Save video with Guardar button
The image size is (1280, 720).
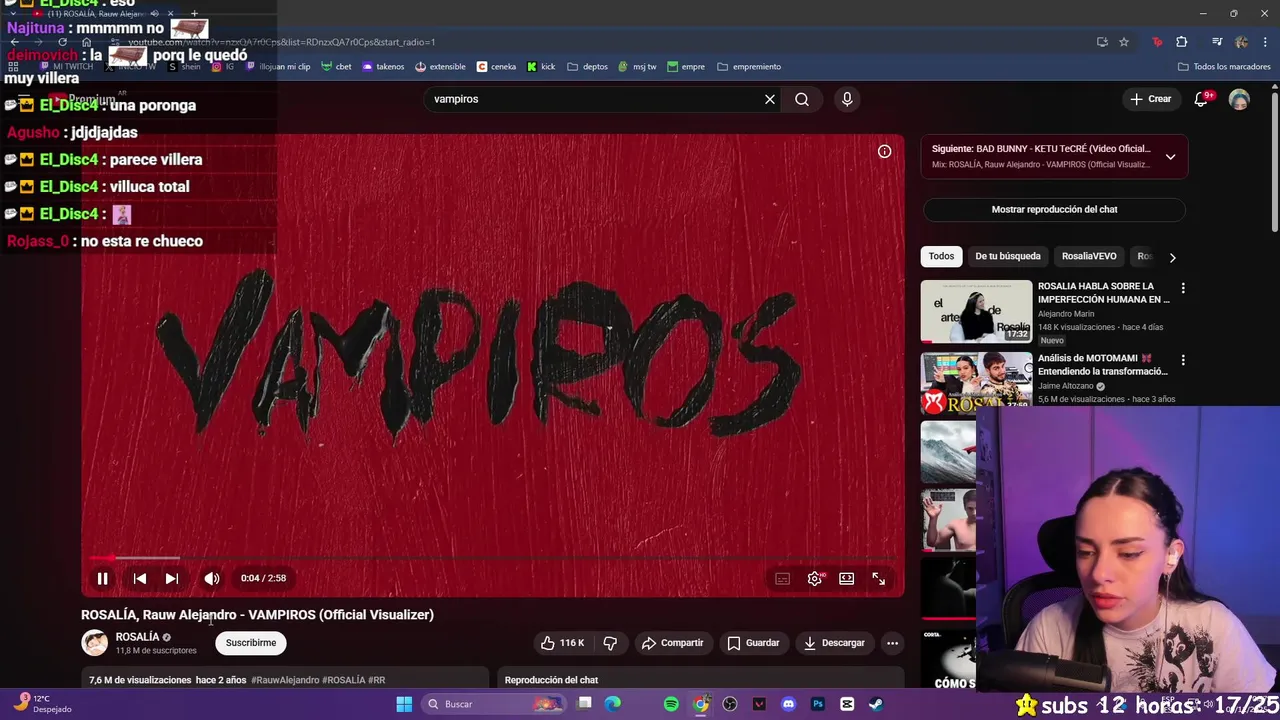(x=753, y=643)
